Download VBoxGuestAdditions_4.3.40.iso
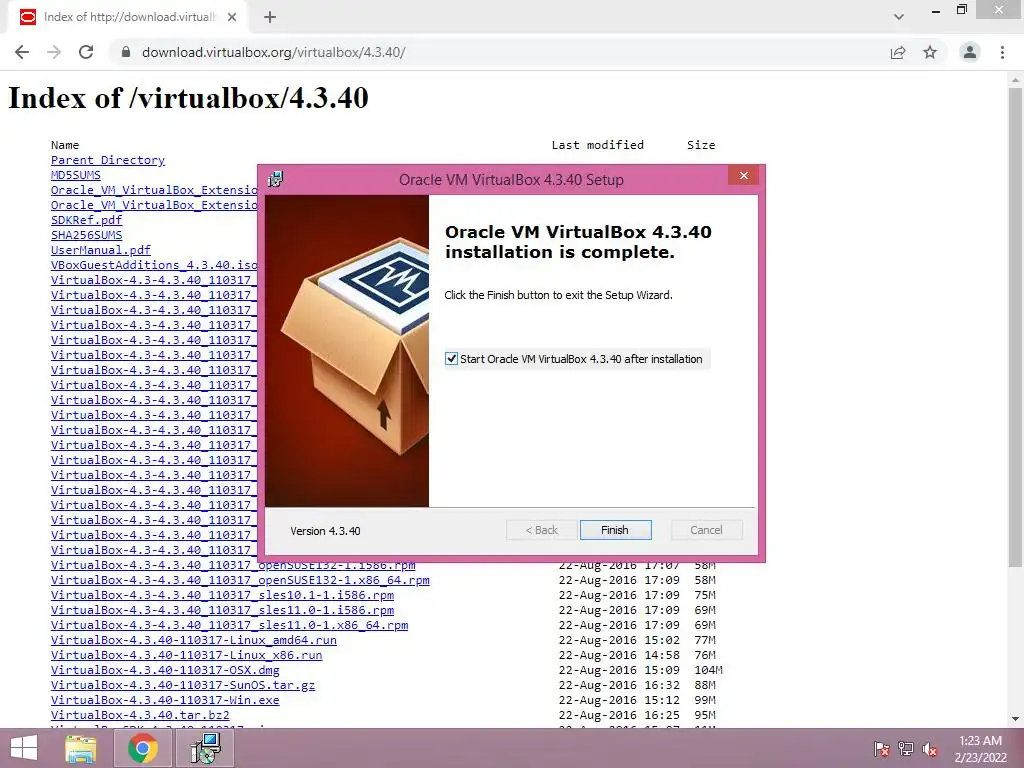 (154, 265)
